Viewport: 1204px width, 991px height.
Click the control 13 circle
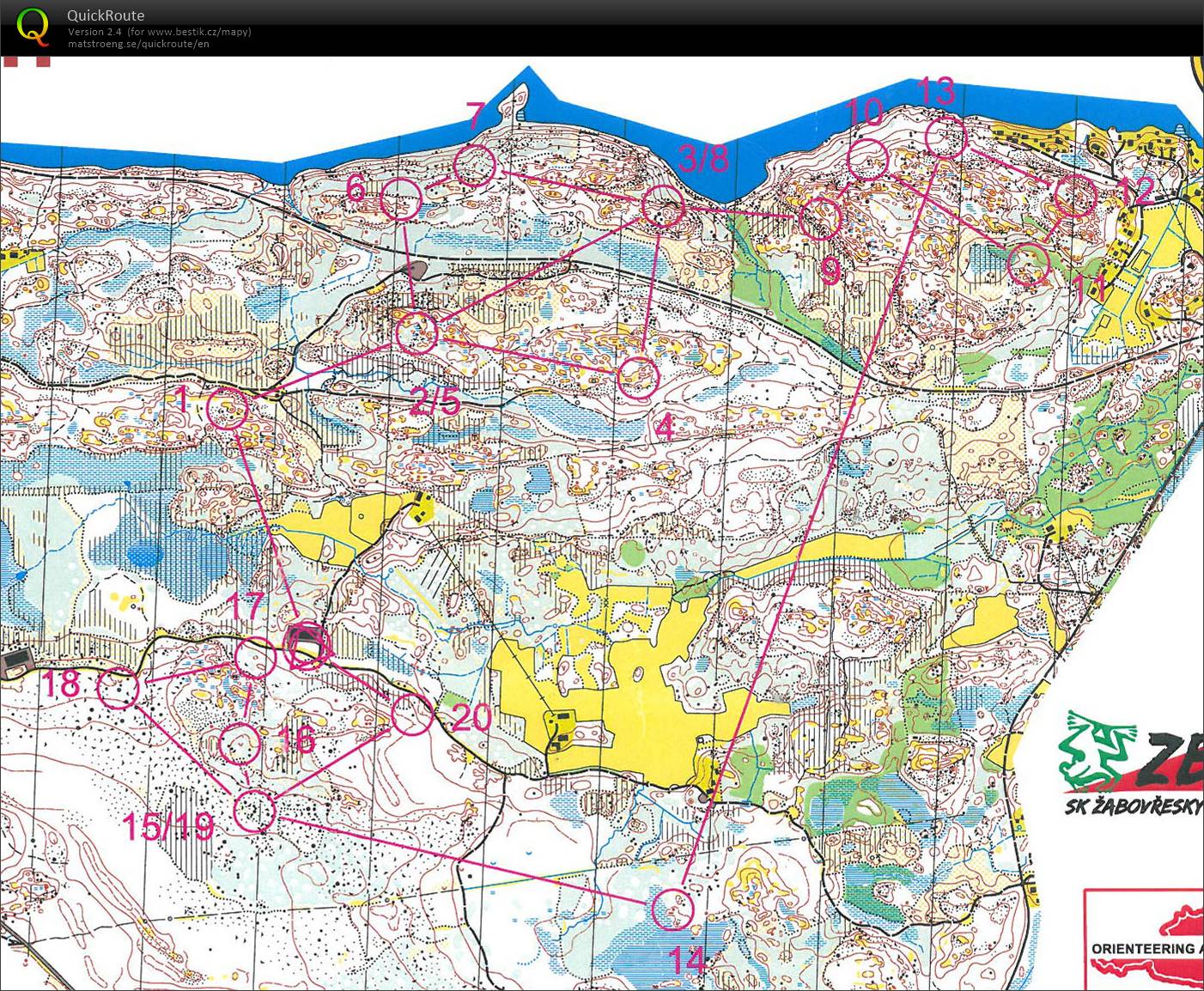point(946,137)
